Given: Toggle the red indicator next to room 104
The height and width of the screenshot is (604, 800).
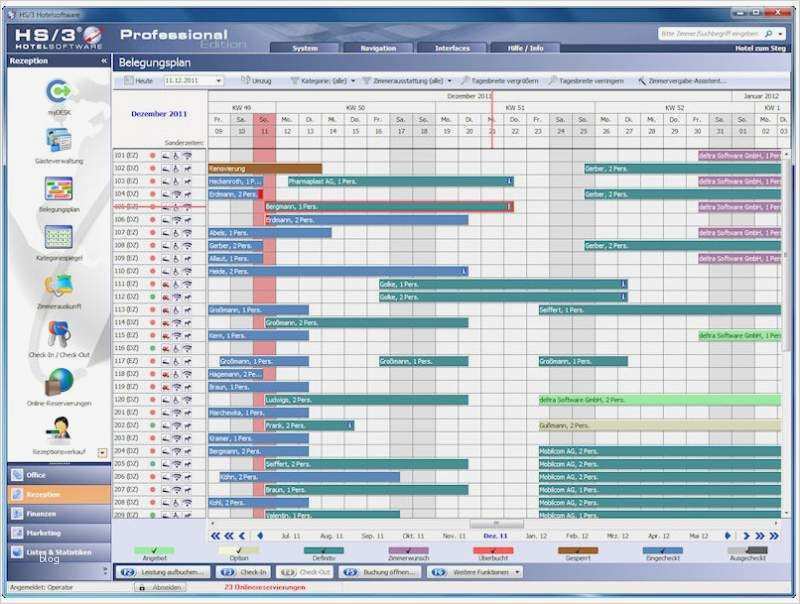Looking at the screenshot, I should 152,194.
